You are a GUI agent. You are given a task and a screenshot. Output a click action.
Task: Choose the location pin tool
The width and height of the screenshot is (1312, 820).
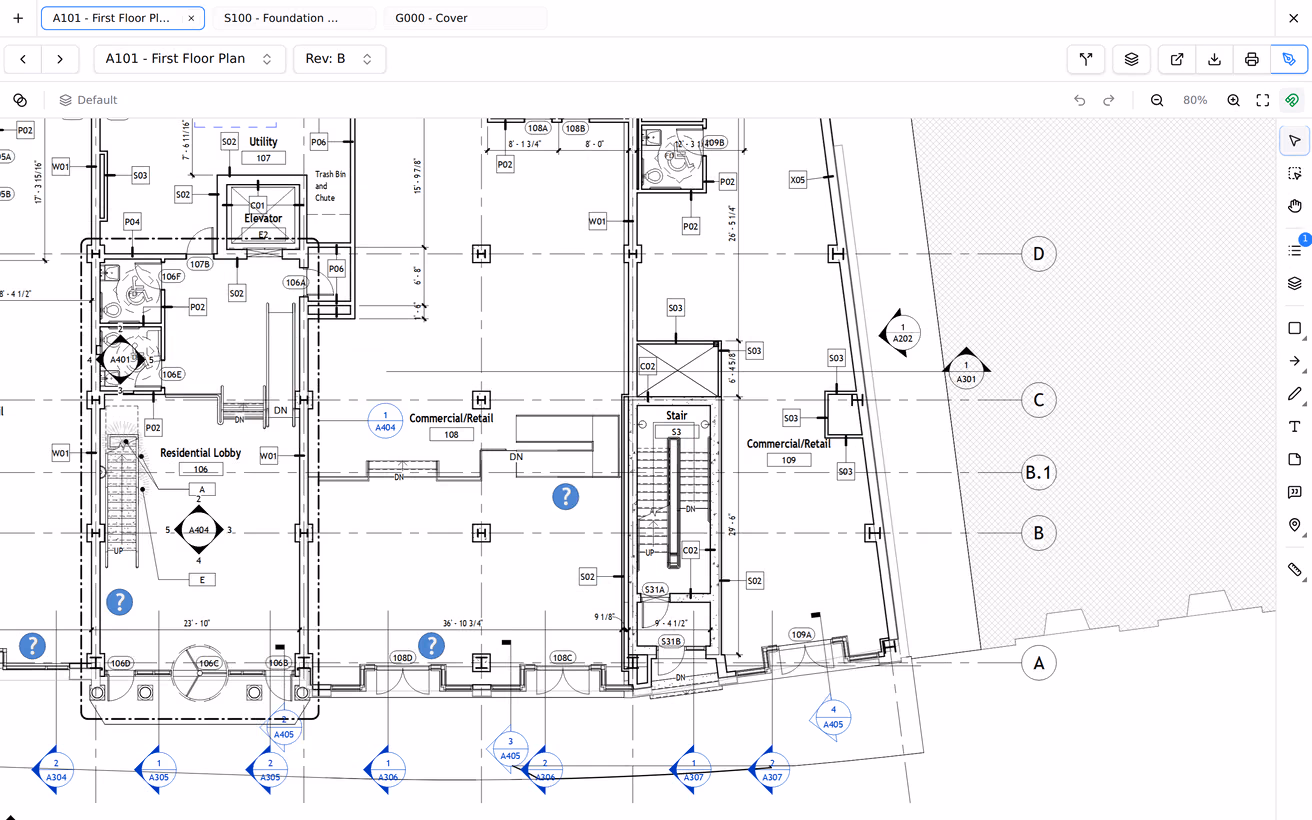pyautogui.click(x=1294, y=525)
